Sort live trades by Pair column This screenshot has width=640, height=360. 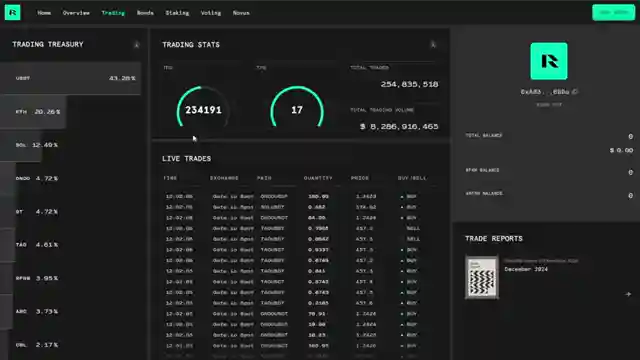(264, 178)
